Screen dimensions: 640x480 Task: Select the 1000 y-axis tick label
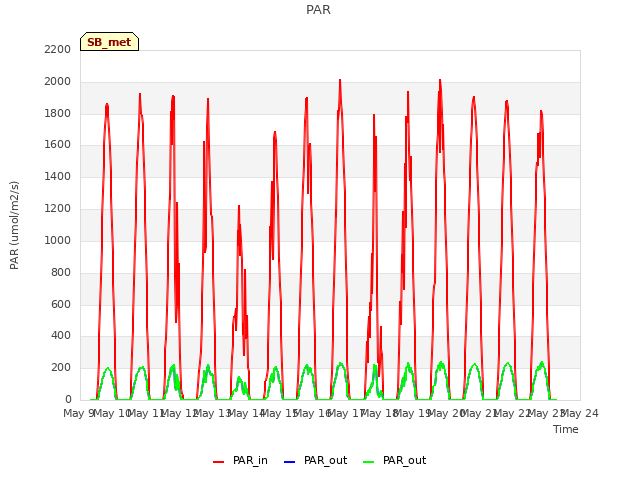tap(58, 240)
